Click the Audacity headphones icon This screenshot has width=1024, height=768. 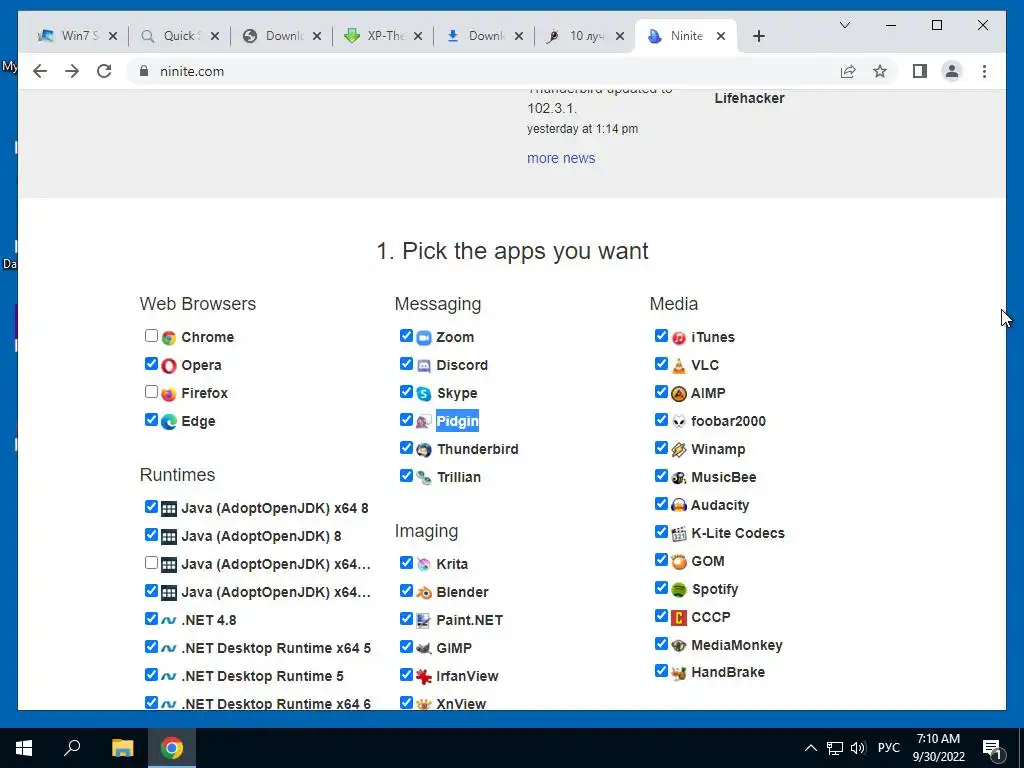pyautogui.click(x=679, y=505)
